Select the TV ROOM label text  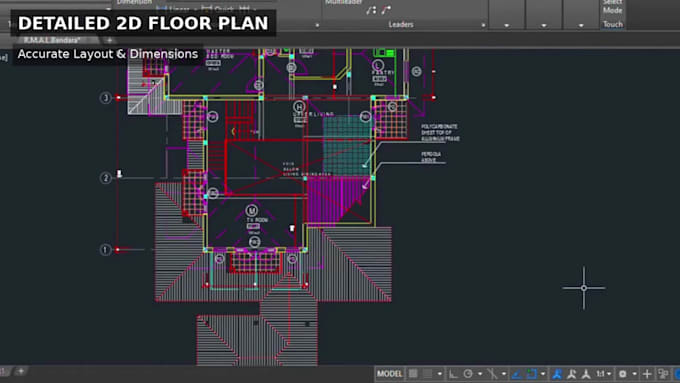pos(258,220)
